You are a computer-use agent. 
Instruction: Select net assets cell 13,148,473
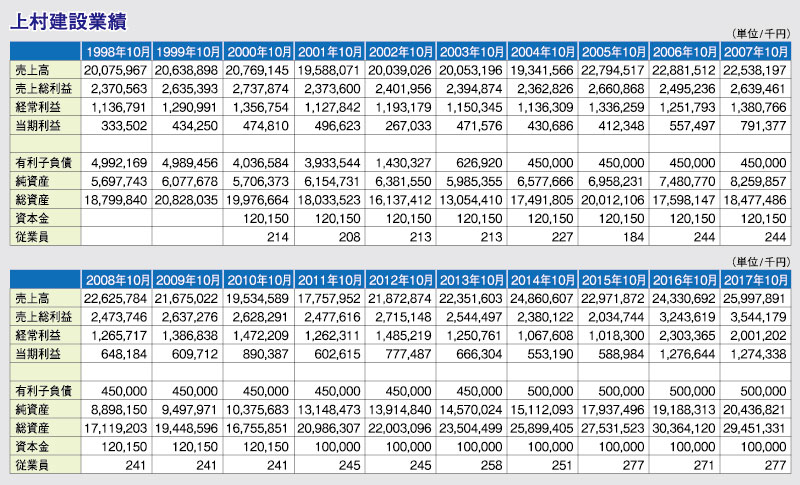329,410
